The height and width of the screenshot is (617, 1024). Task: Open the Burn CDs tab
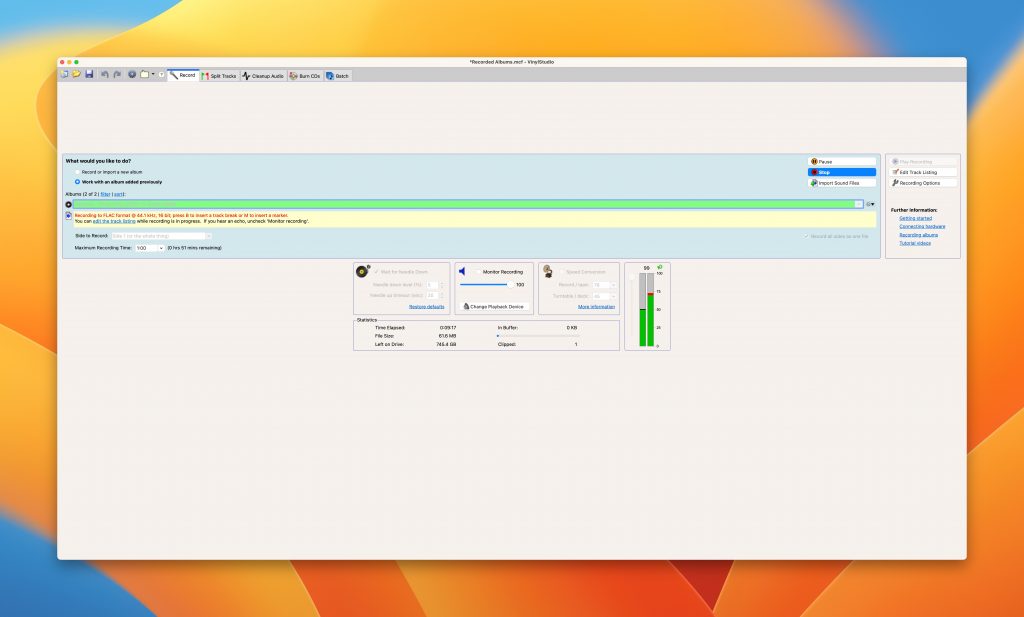pyautogui.click(x=305, y=76)
